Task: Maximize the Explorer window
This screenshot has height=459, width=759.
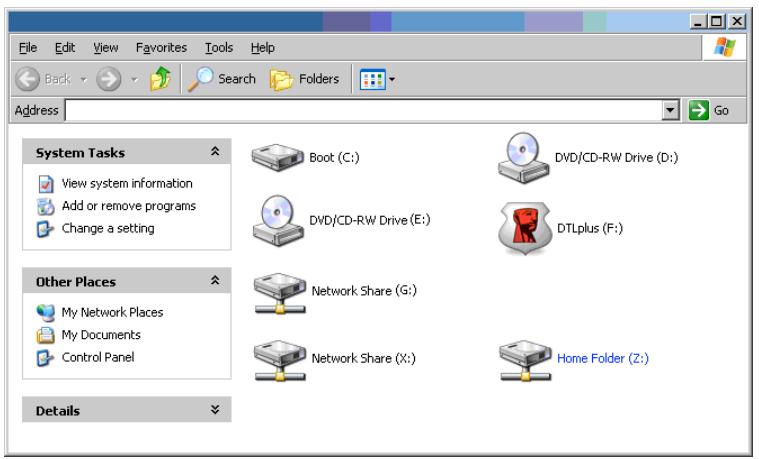Action: pos(716,21)
